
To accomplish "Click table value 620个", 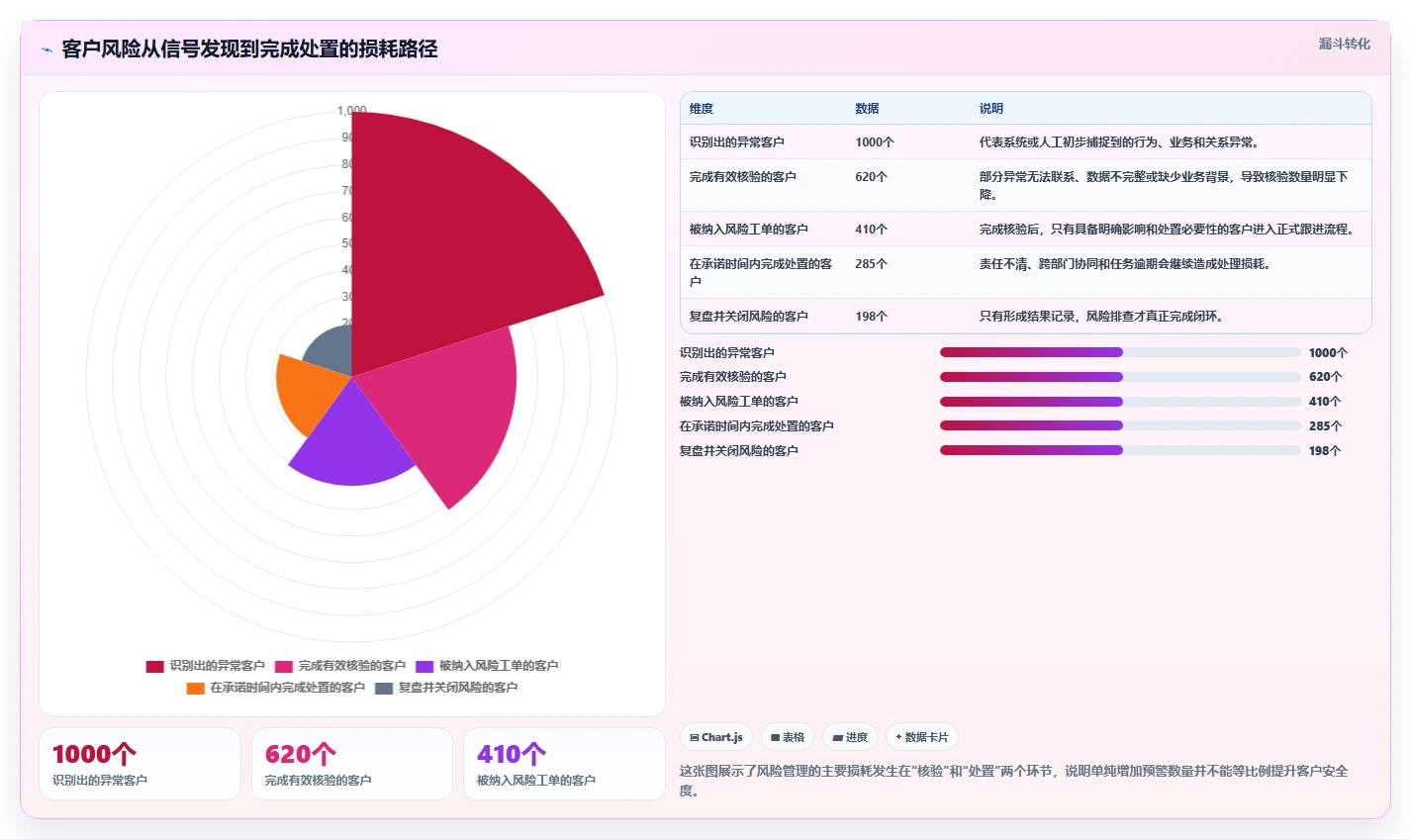I will [872, 177].
